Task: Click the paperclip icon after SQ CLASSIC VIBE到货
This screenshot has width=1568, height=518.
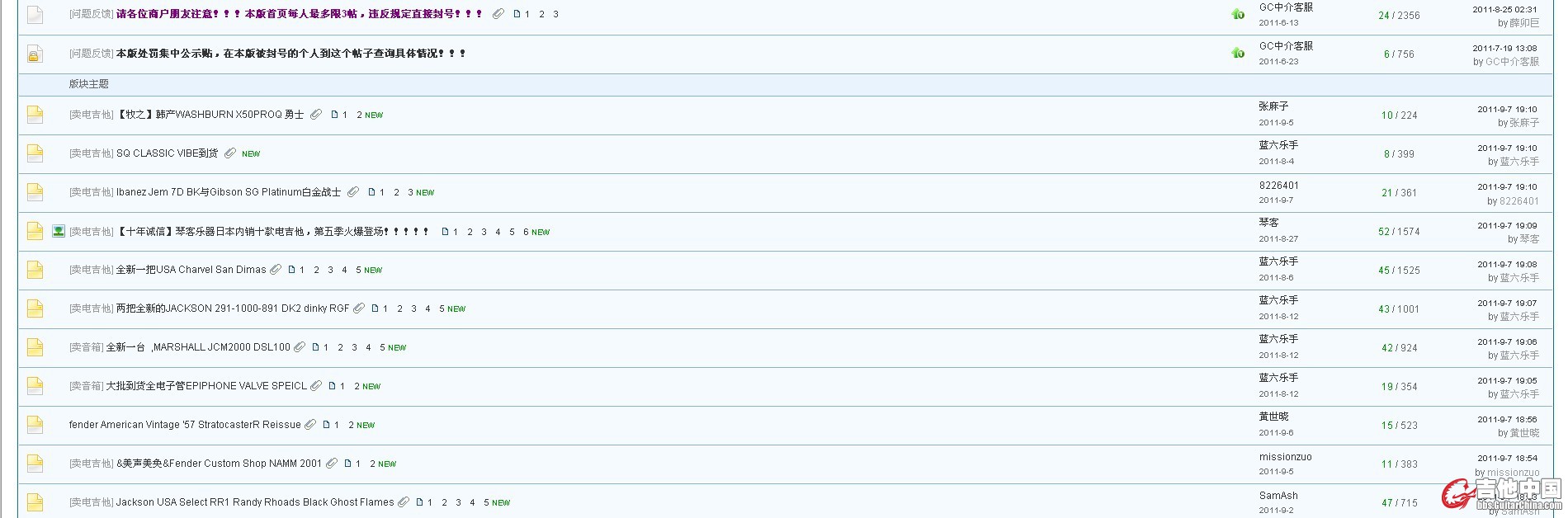Action: coord(230,153)
